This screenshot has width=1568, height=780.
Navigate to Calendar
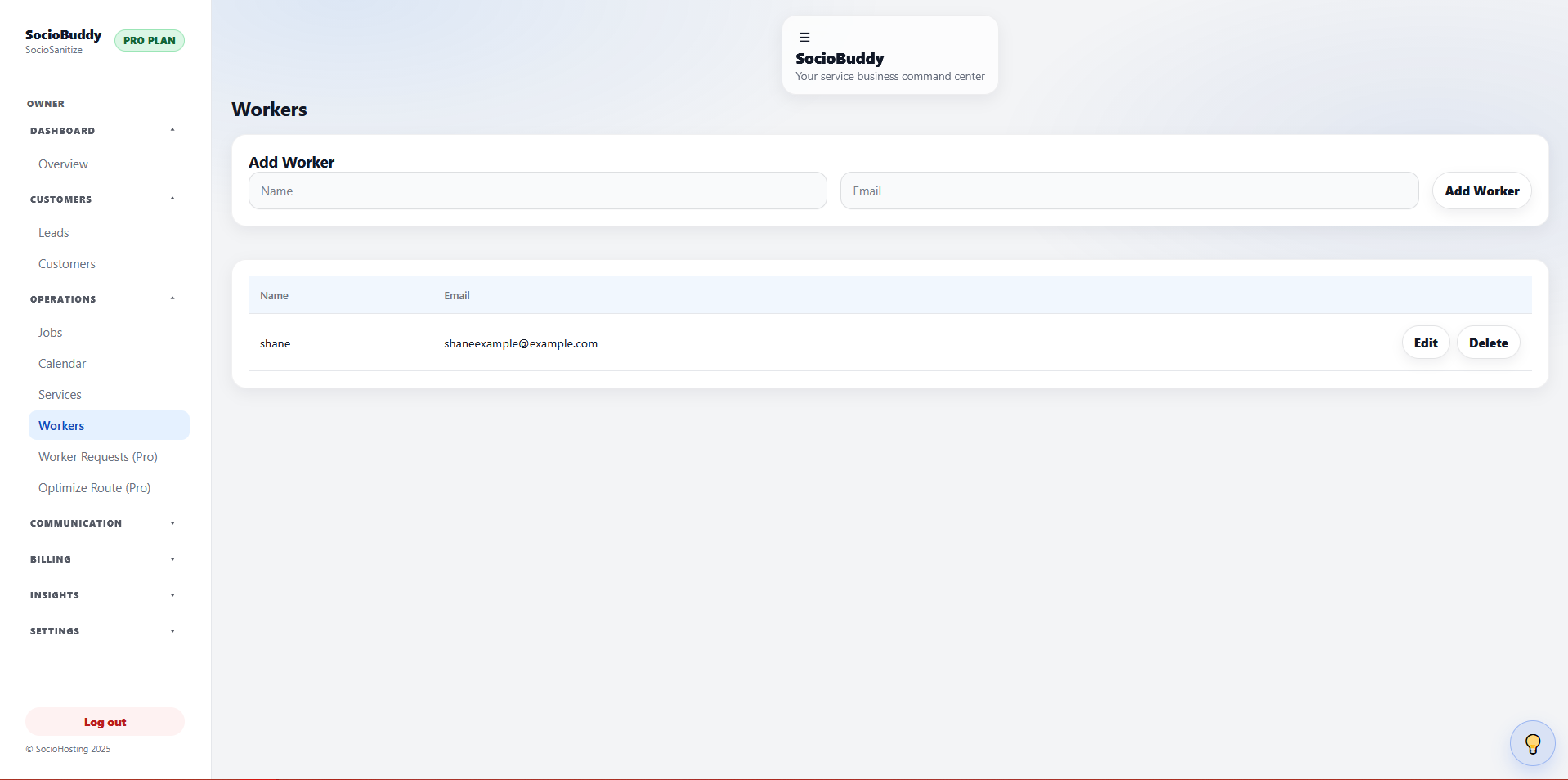click(x=62, y=364)
